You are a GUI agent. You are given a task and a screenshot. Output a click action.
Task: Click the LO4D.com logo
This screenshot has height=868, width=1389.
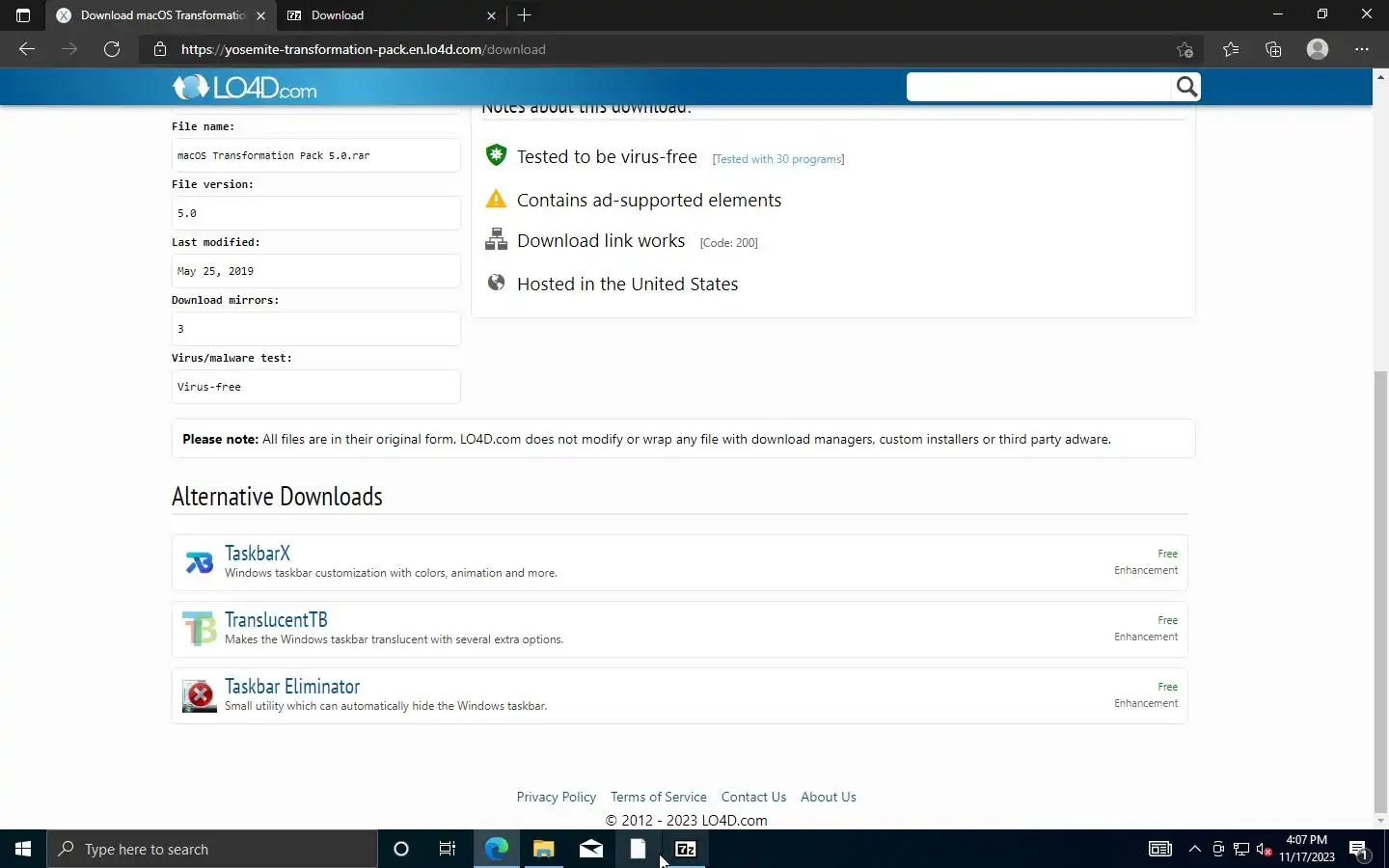[x=244, y=88]
